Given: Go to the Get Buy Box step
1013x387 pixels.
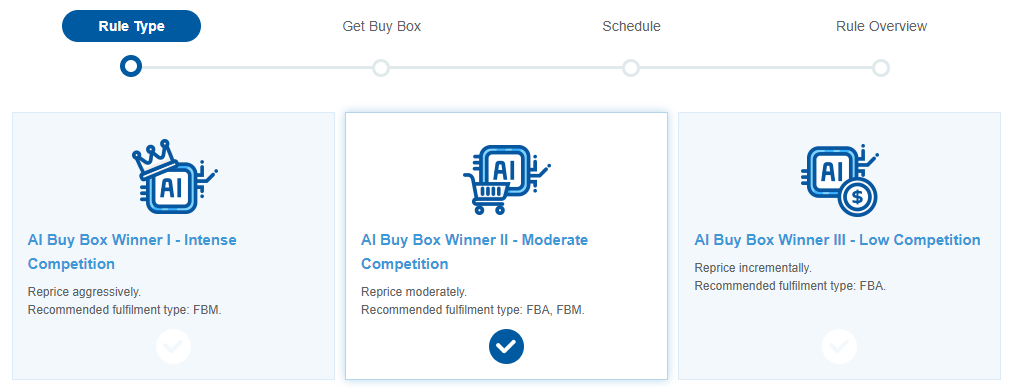Looking at the screenshot, I should click(382, 26).
